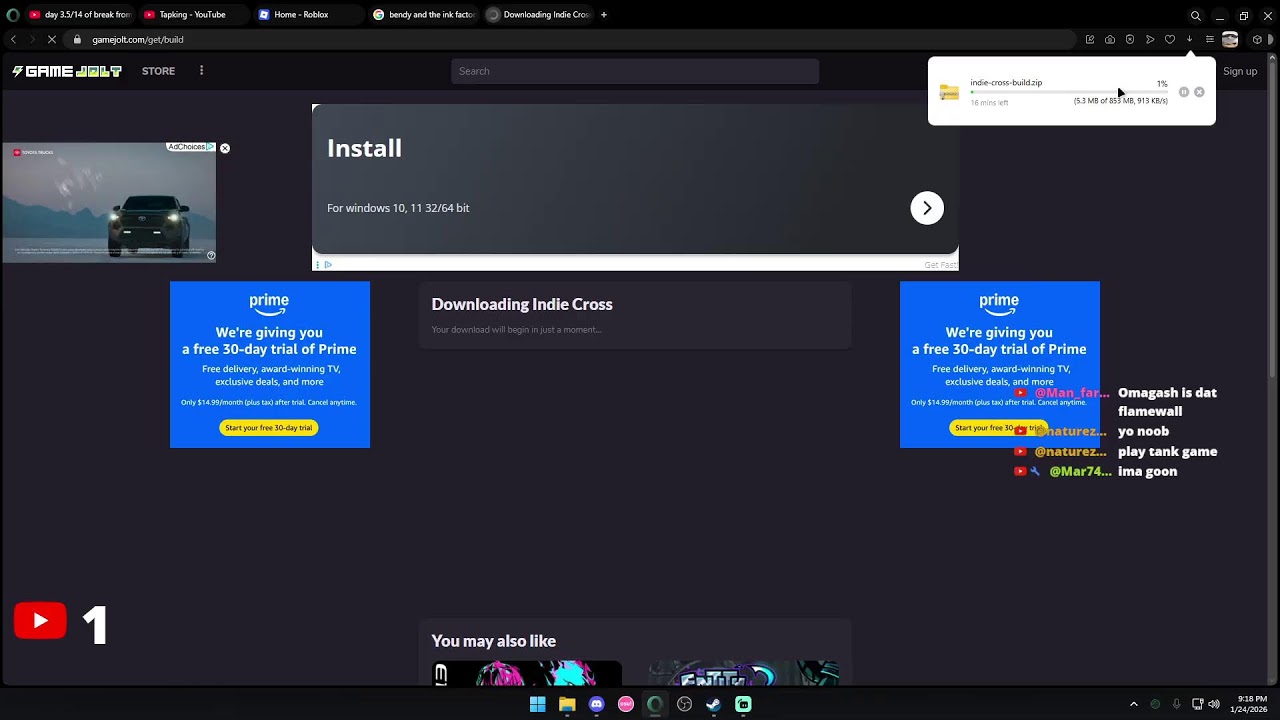Click the page vertical scrollbar
The height and width of the screenshot is (720, 1280).
pos(1273,220)
